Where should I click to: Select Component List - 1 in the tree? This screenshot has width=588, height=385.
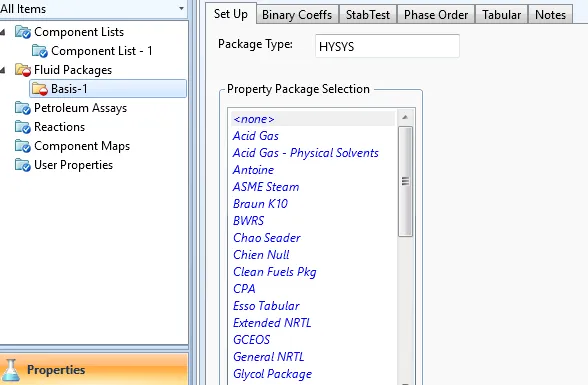click(102, 51)
